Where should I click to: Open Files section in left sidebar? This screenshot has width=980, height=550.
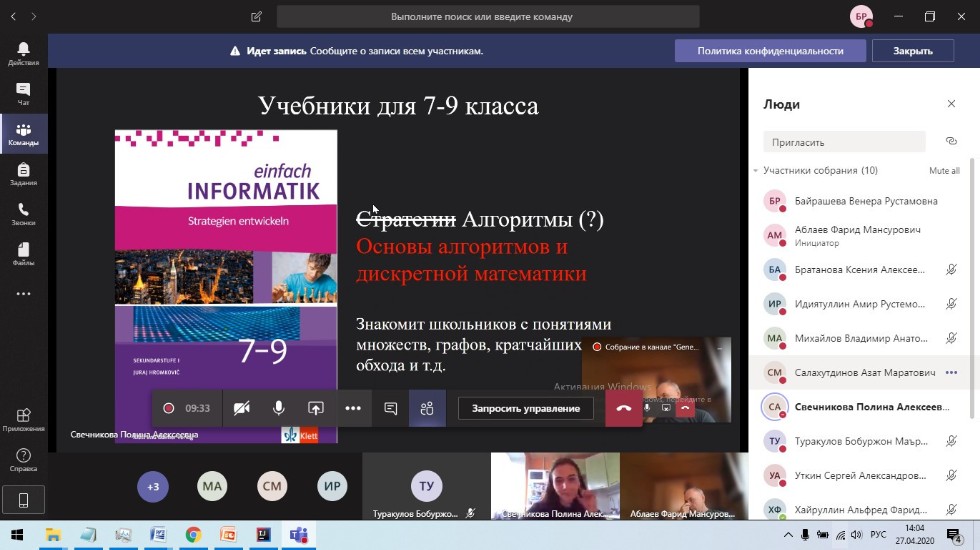click(23, 254)
